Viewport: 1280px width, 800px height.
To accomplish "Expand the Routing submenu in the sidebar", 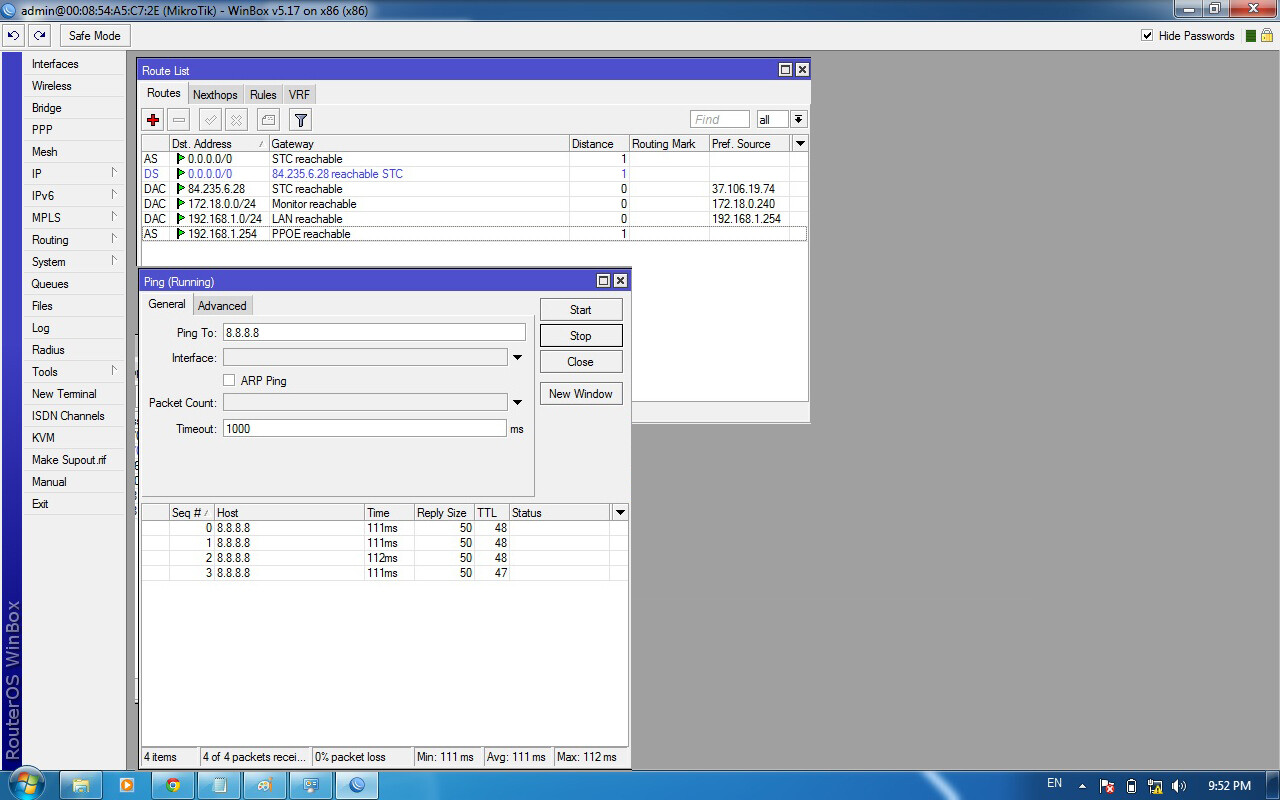I will pyautogui.click(x=114, y=239).
